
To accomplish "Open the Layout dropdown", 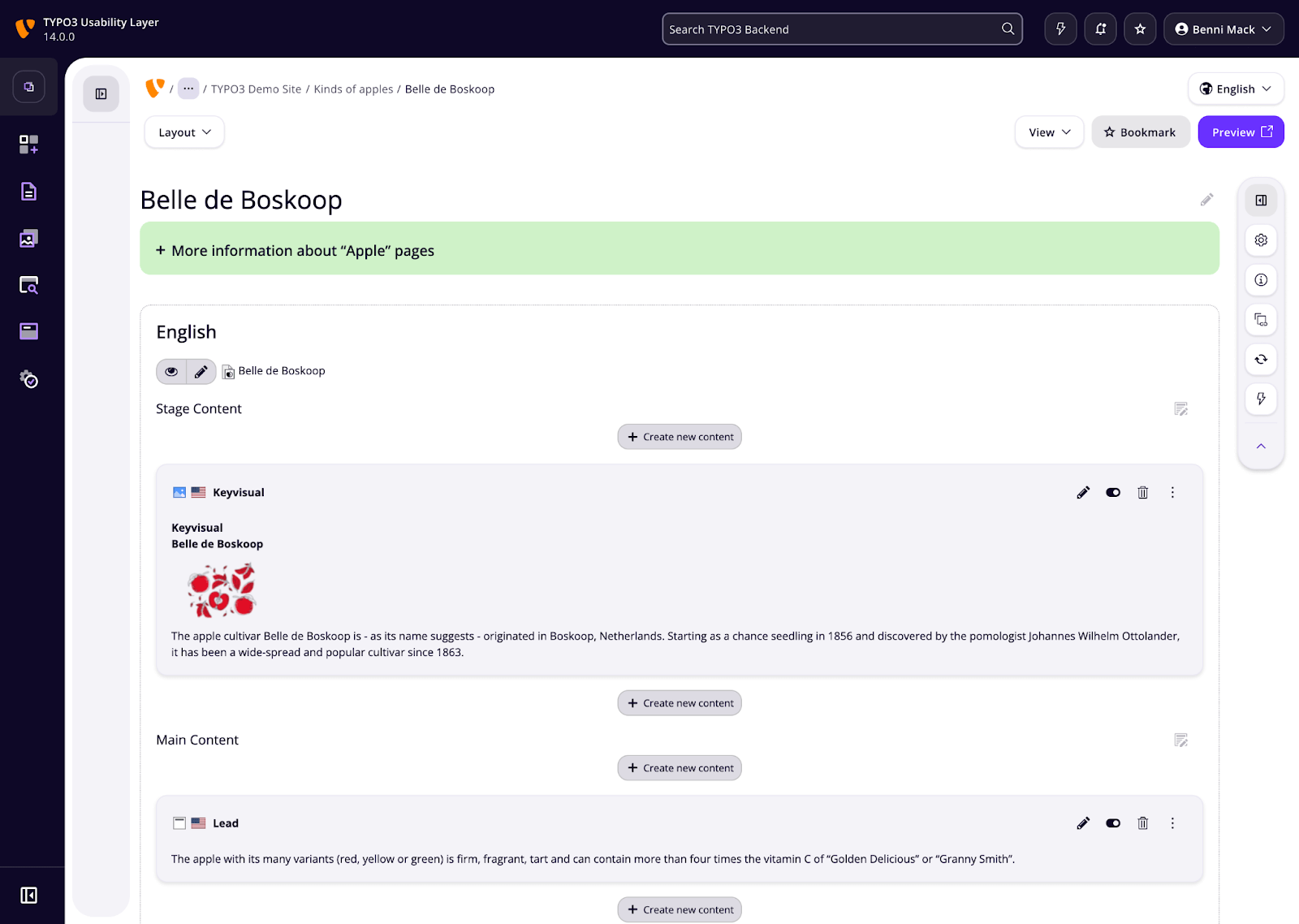I will coord(184,132).
